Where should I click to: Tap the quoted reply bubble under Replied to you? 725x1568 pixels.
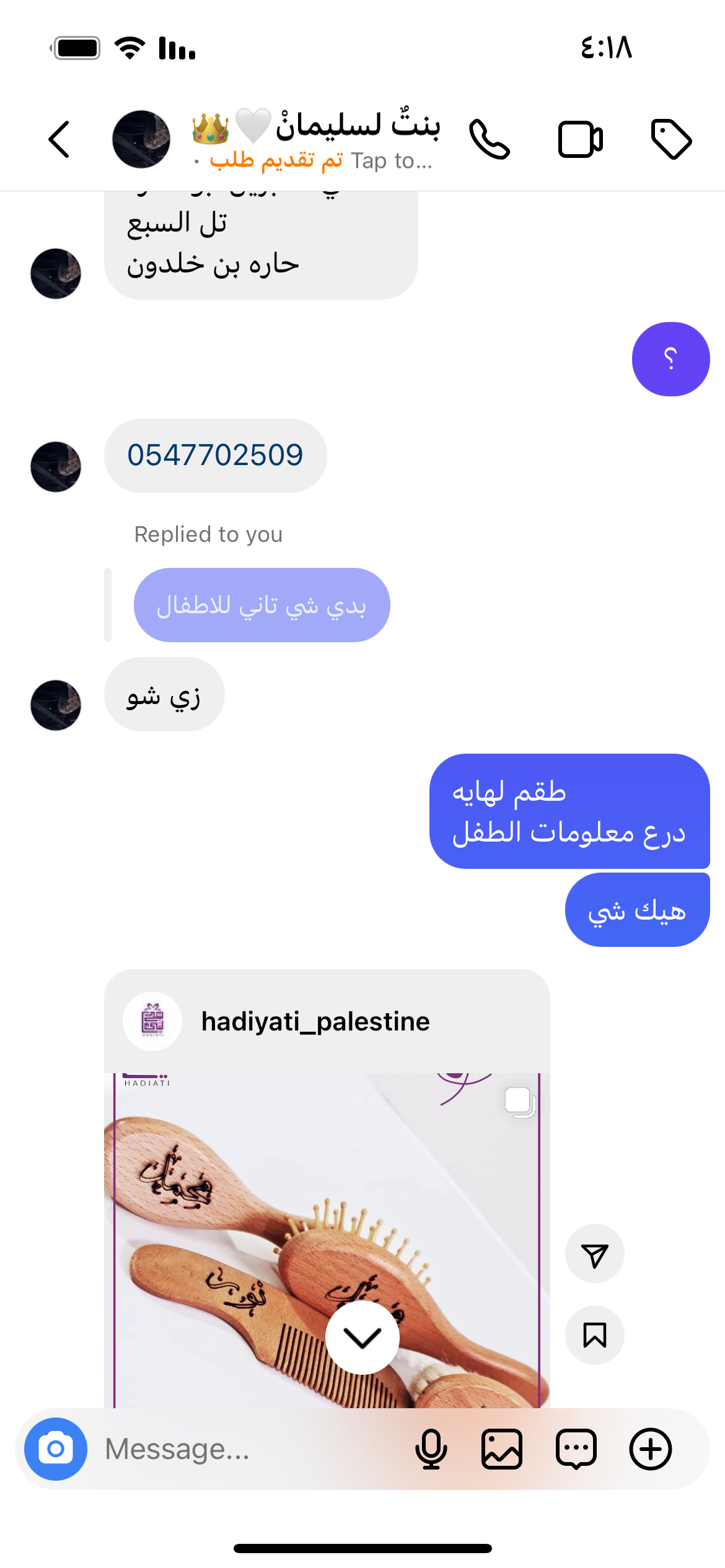pos(262,605)
